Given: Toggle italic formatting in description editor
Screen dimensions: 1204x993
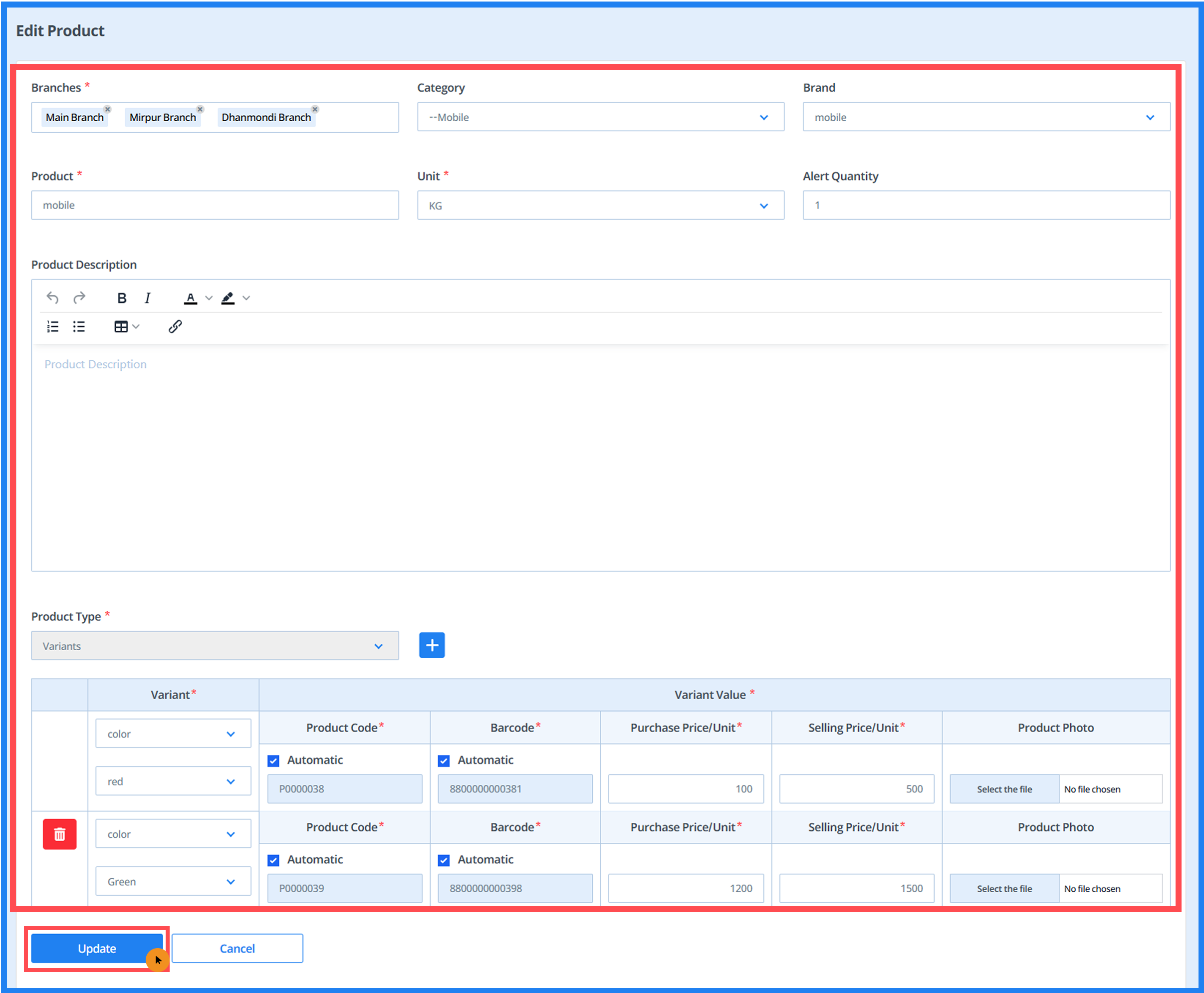Looking at the screenshot, I should coord(148,298).
